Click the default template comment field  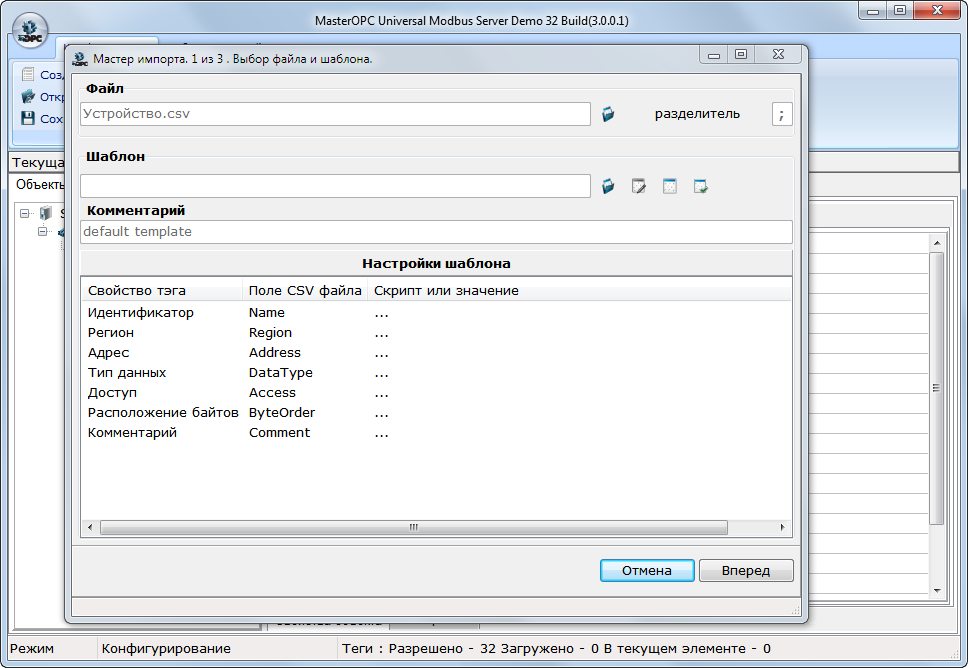point(436,232)
